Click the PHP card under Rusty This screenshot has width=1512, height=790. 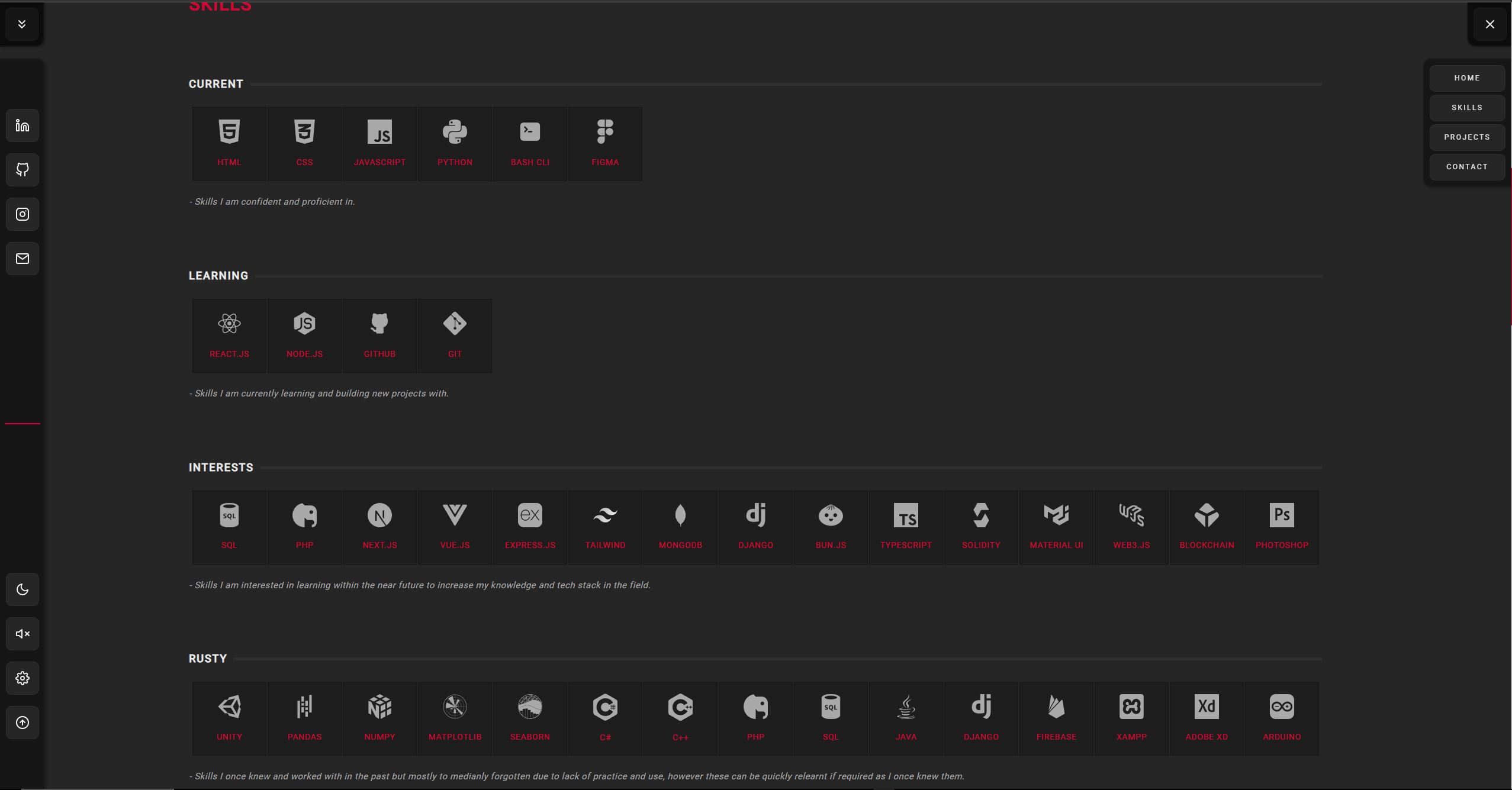755,718
